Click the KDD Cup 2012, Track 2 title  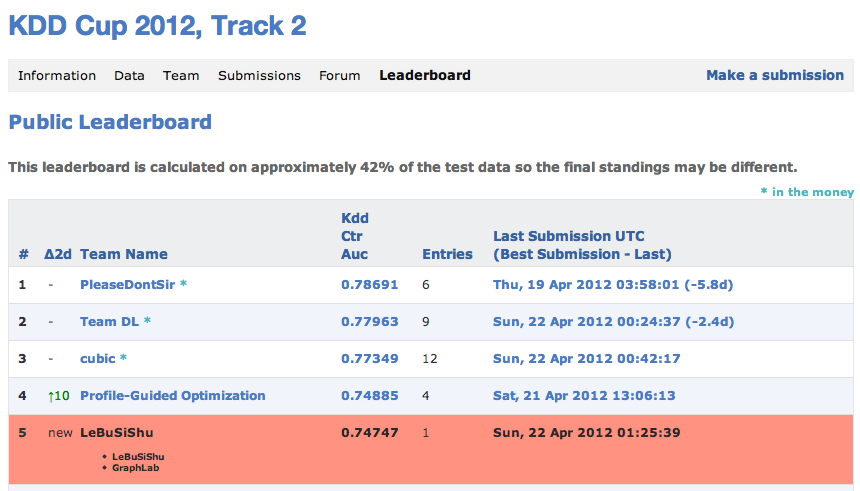pyautogui.click(x=157, y=26)
